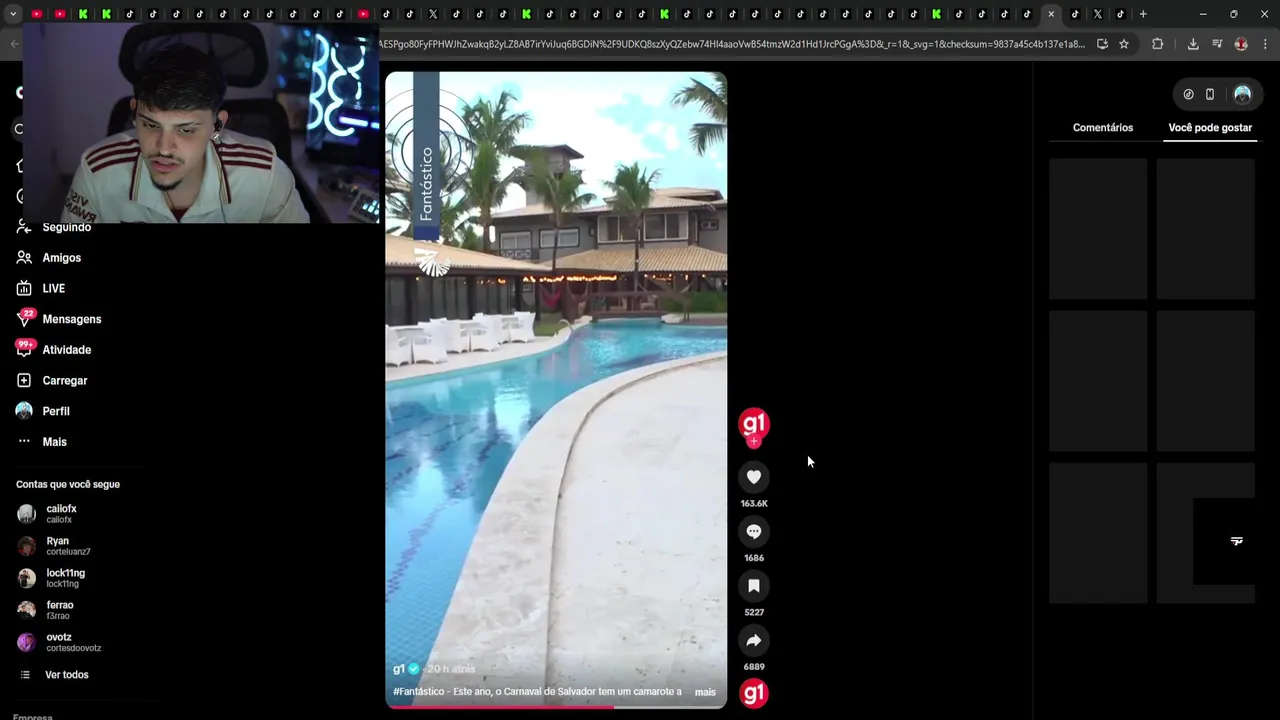Click the 163.6K likes count
The image size is (1280, 720).
(x=754, y=504)
